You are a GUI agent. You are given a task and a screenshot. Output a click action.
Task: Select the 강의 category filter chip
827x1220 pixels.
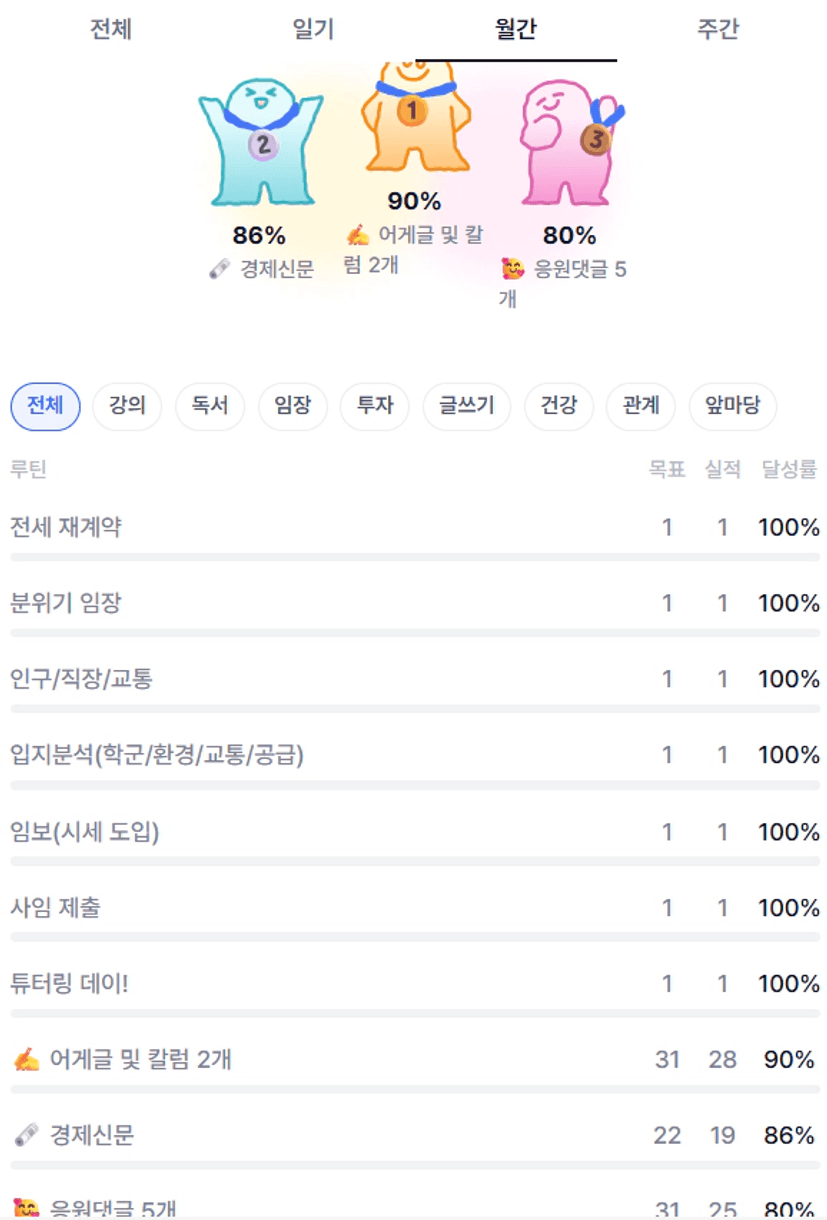(x=127, y=407)
